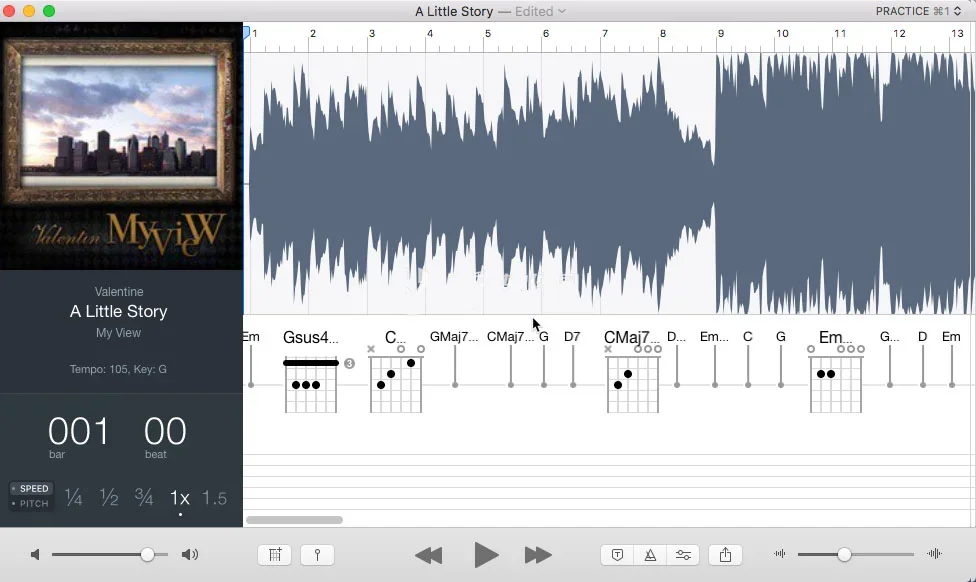Adjust the volume slider

110,555
